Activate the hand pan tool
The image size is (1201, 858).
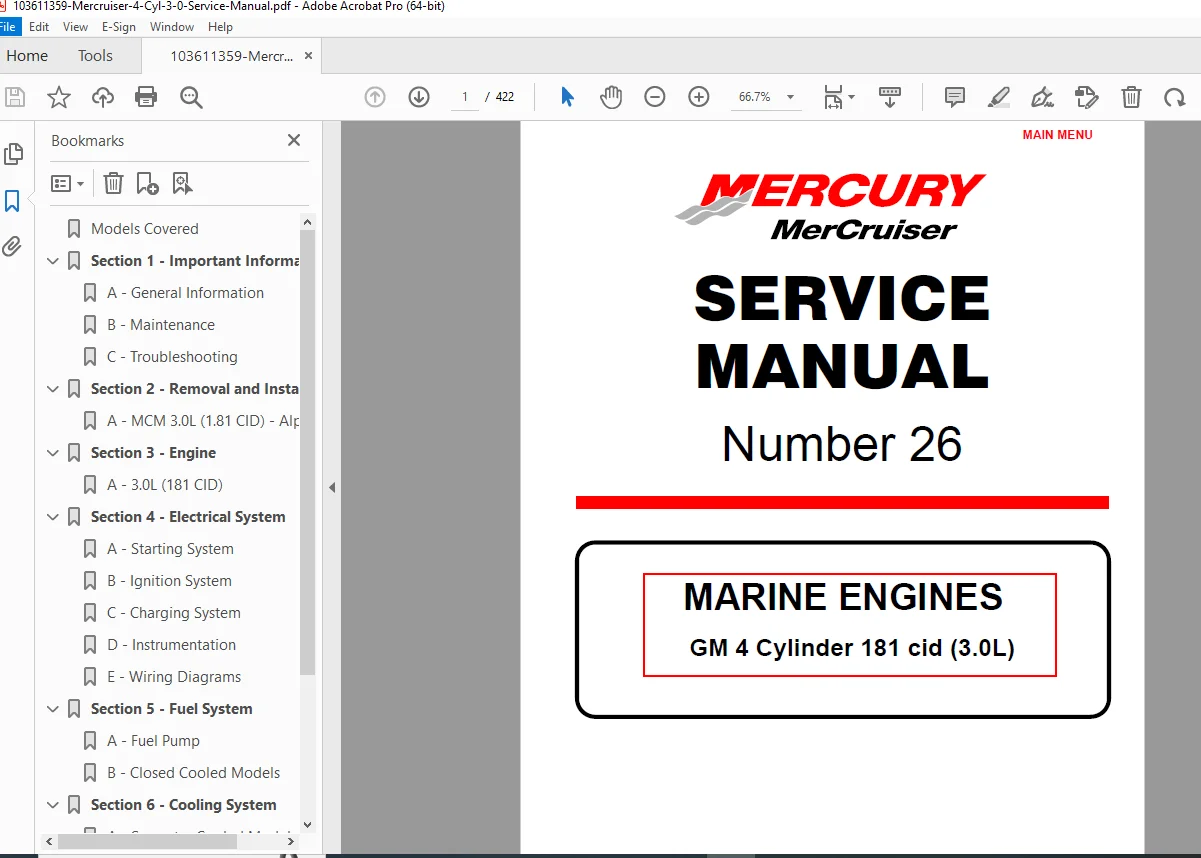(x=611, y=97)
